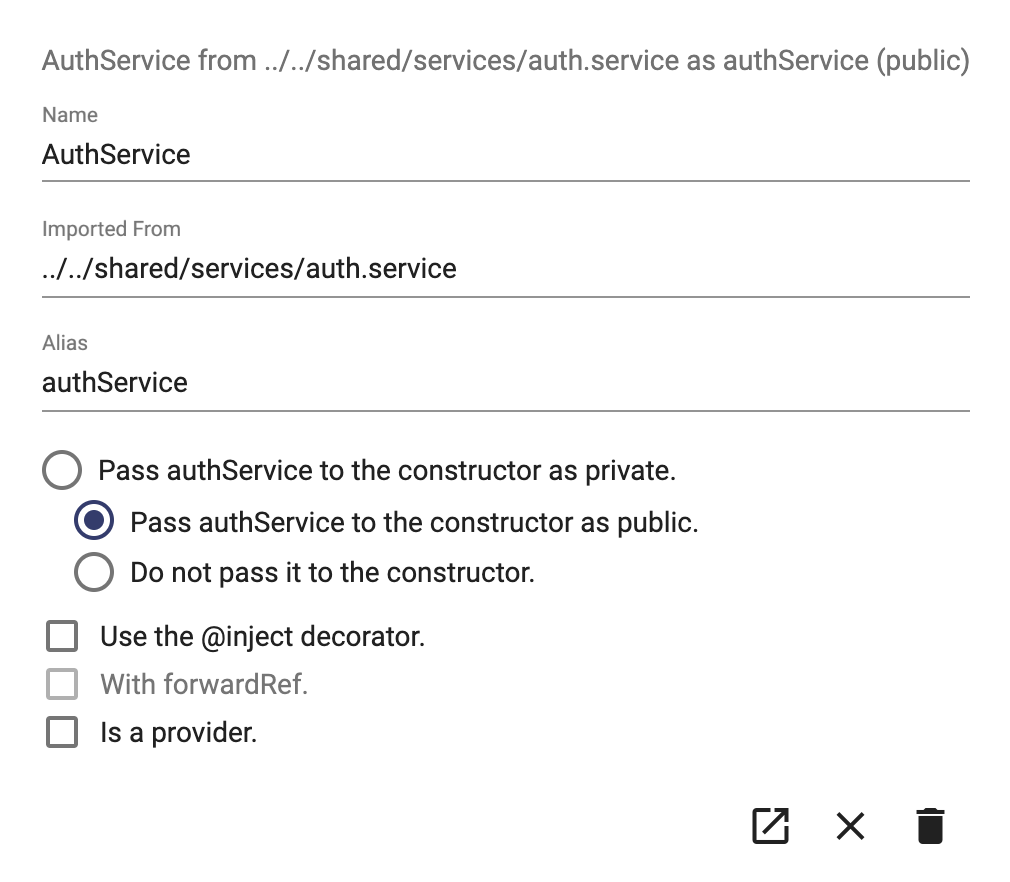
Task: Open AuthService in external view icon
Action: (770, 825)
